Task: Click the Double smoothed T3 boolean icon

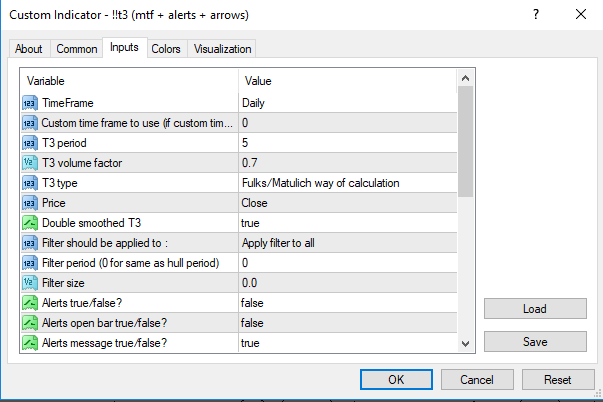Action: coord(29,223)
